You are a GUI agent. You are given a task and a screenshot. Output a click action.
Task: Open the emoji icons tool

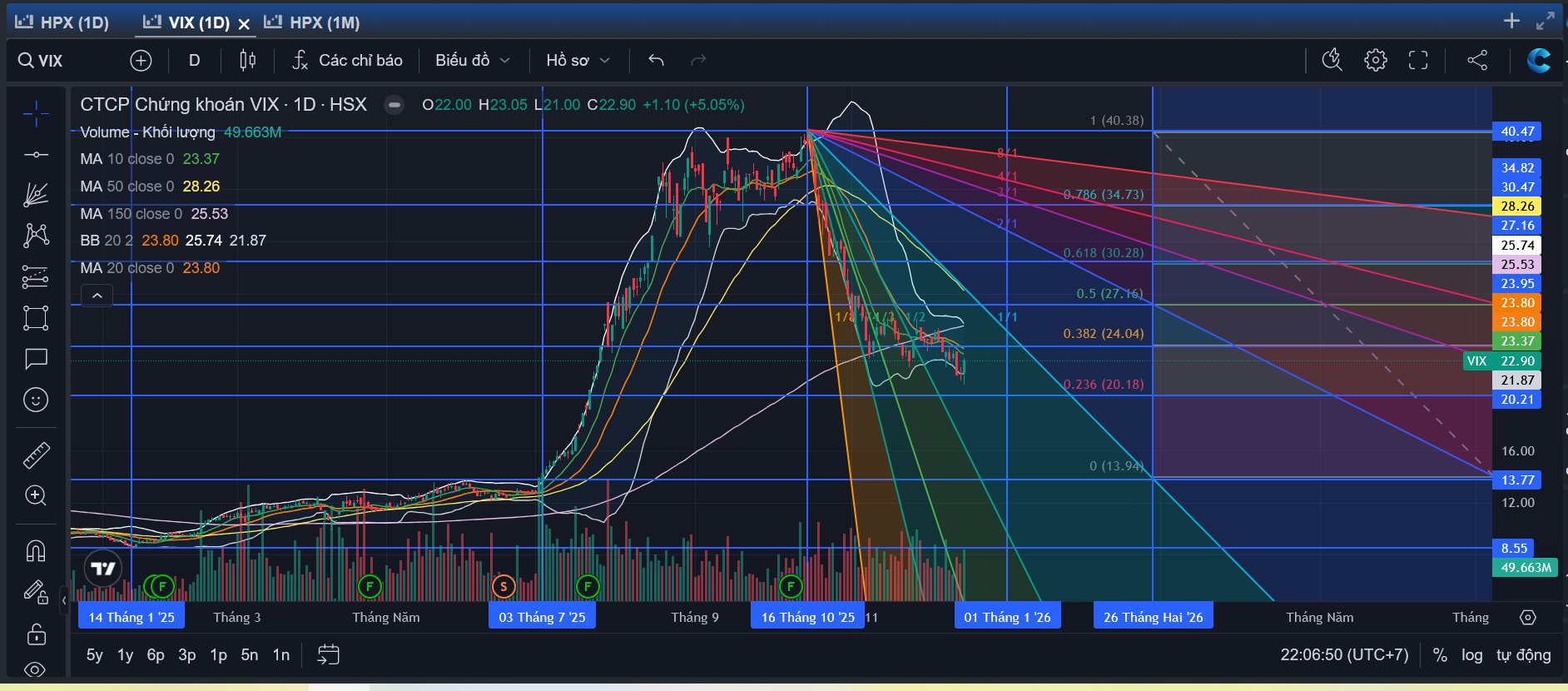click(36, 400)
